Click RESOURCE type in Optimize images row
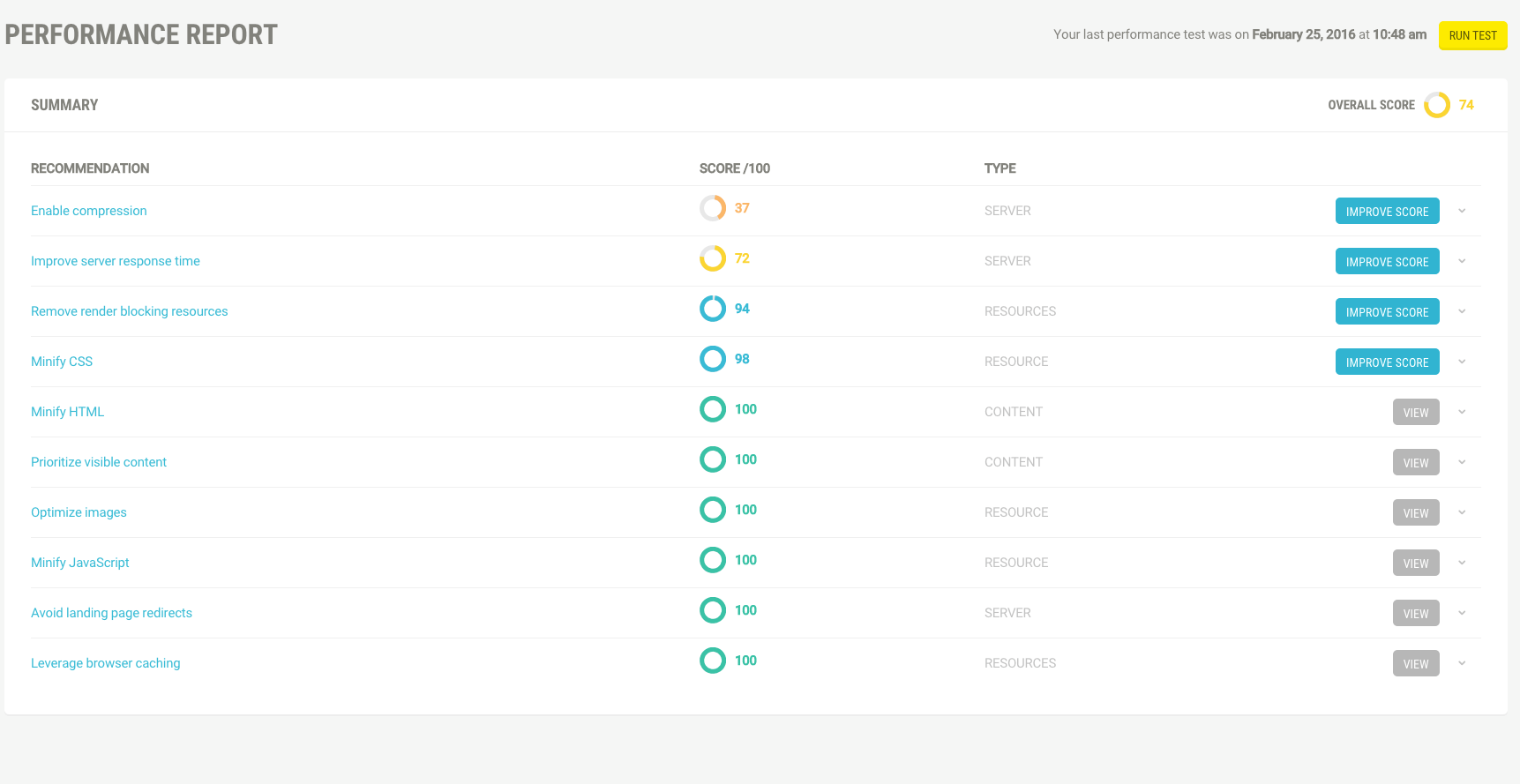This screenshot has width=1520, height=784. click(x=1016, y=512)
